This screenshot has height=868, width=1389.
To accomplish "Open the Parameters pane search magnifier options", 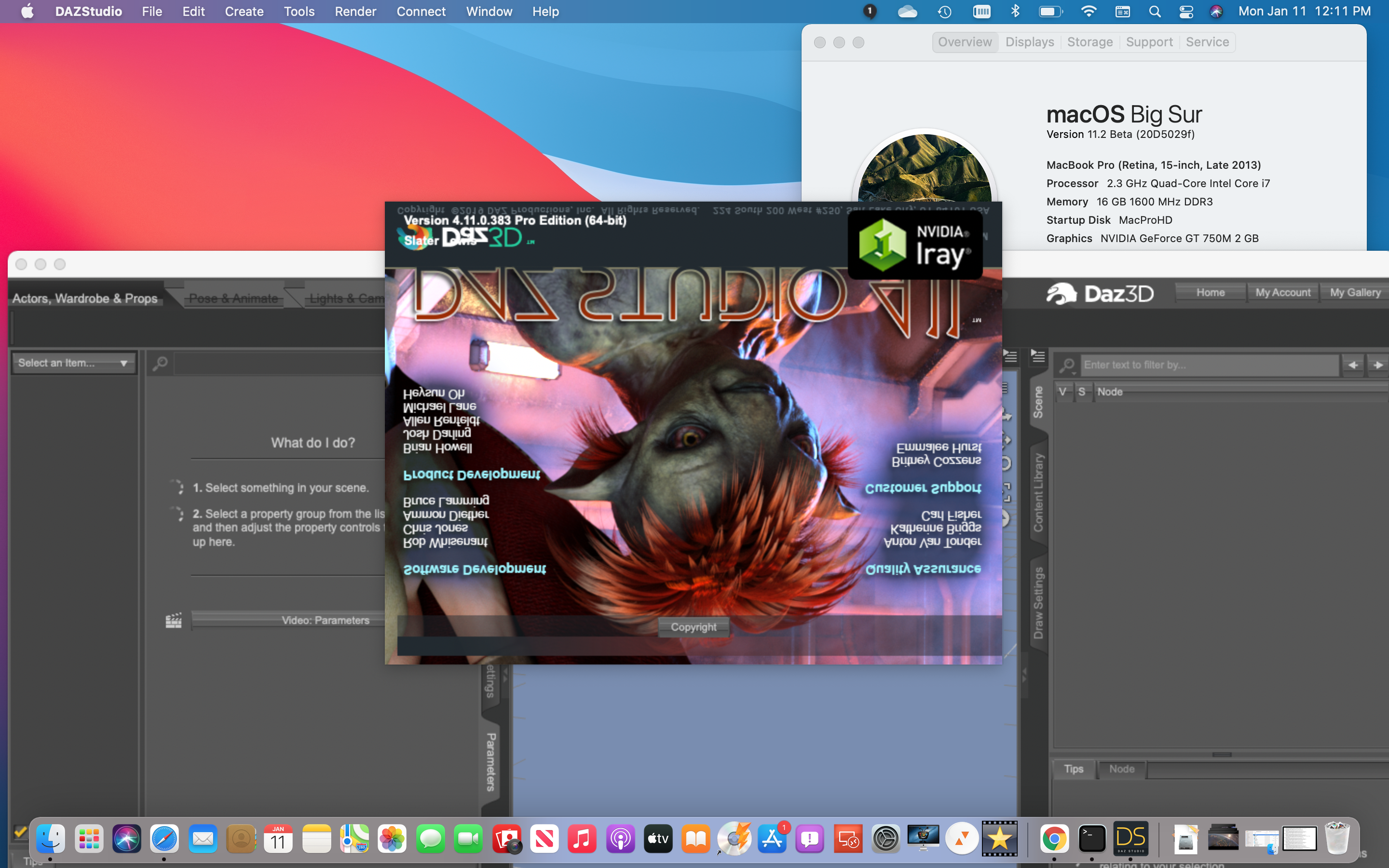I will point(160,364).
